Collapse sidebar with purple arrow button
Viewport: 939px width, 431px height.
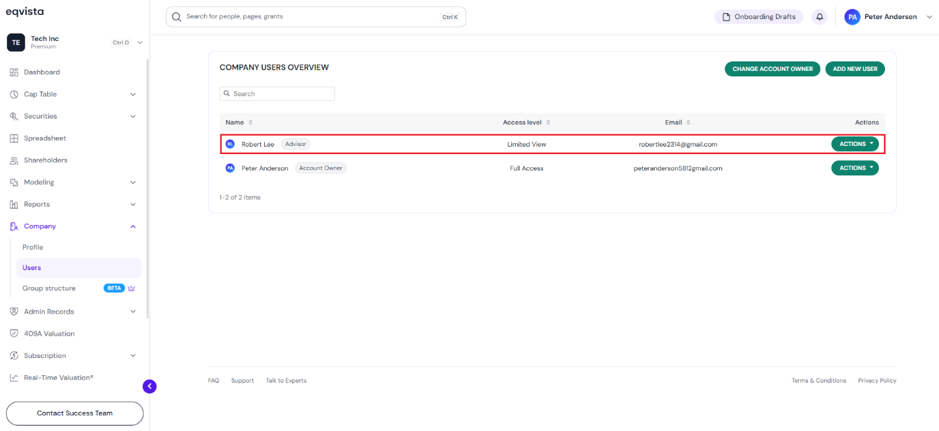pyautogui.click(x=150, y=387)
